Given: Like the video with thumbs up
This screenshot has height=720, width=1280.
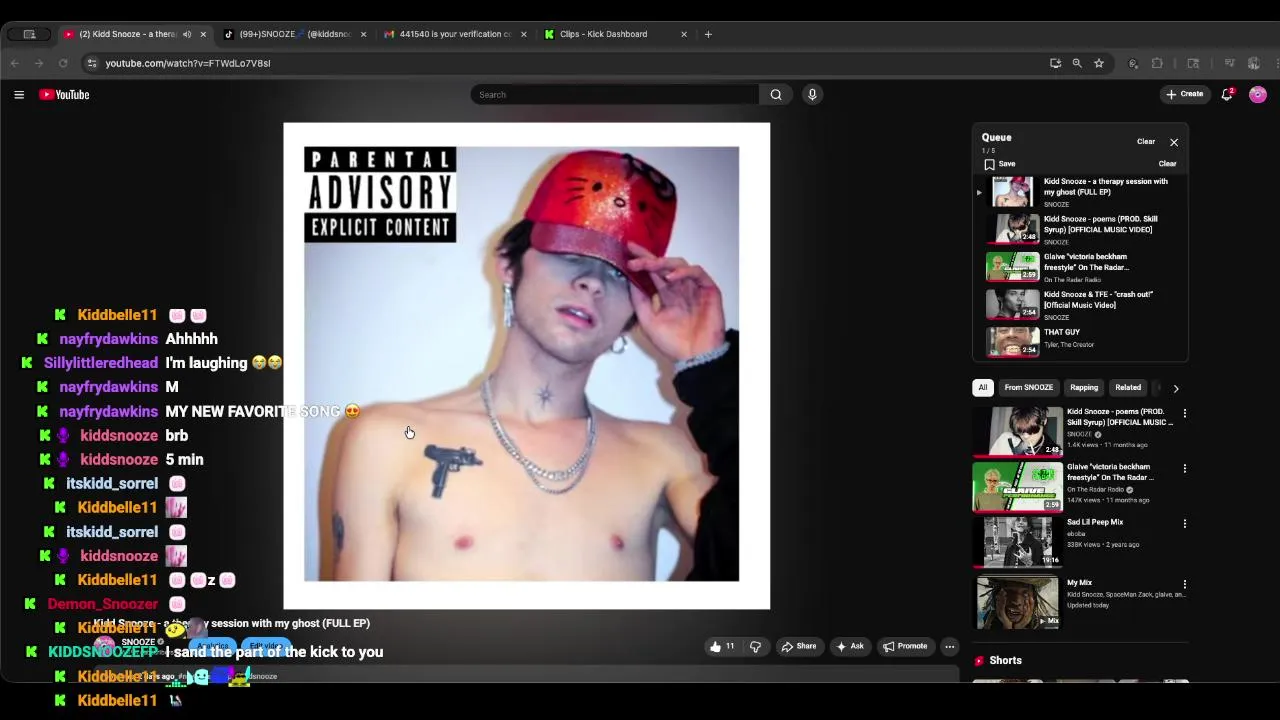Looking at the screenshot, I should pos(722,646).
